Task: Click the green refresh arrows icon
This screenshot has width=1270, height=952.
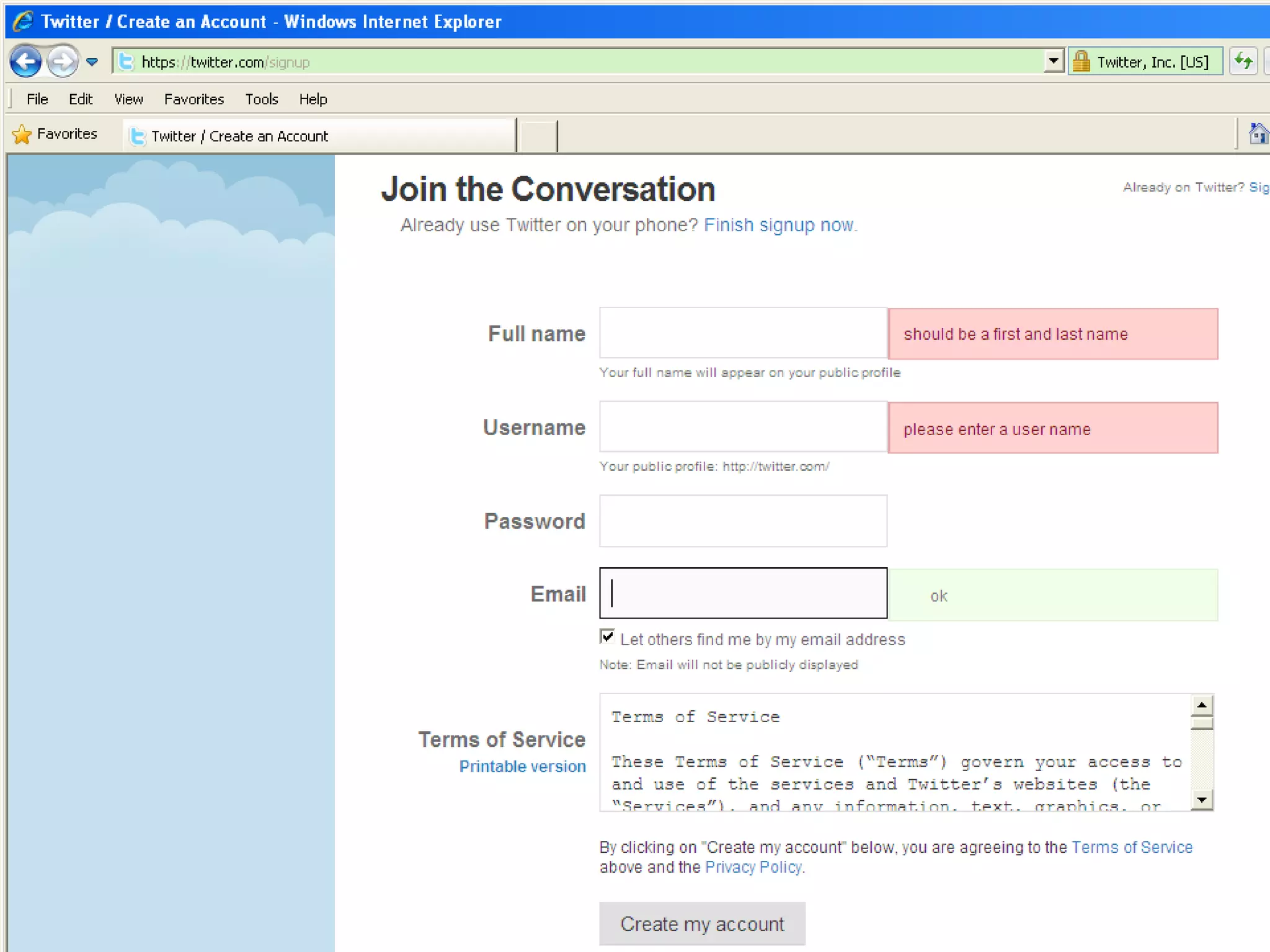Action: 1243,61
